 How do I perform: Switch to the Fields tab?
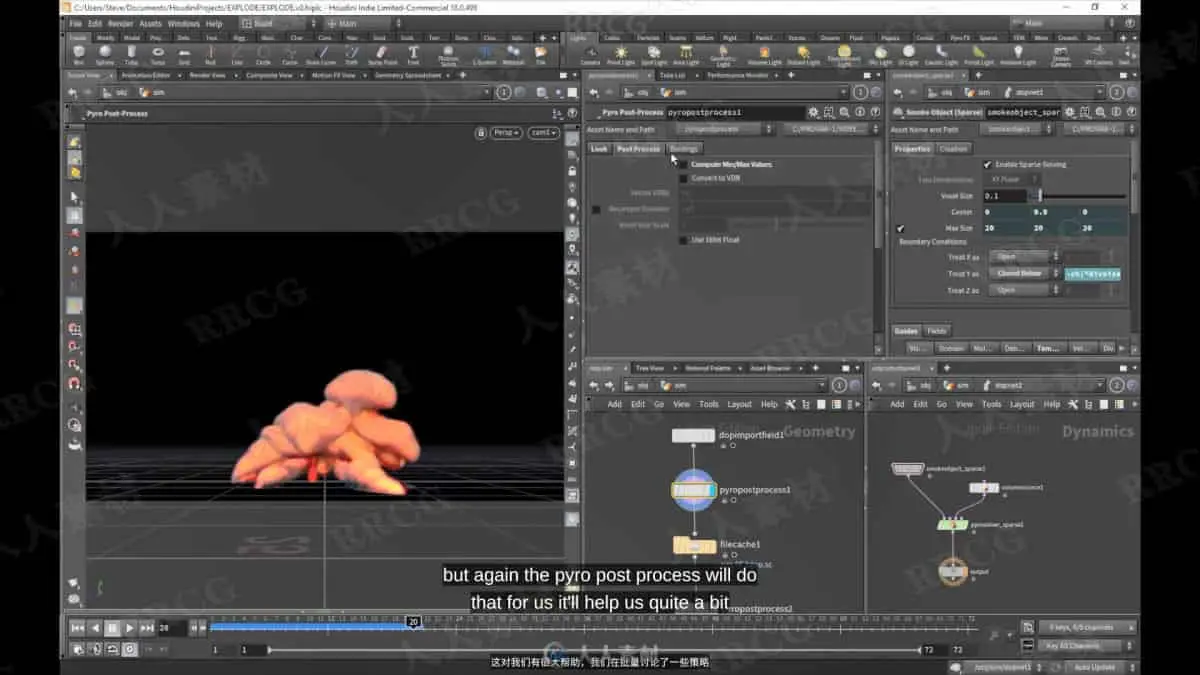937,331
